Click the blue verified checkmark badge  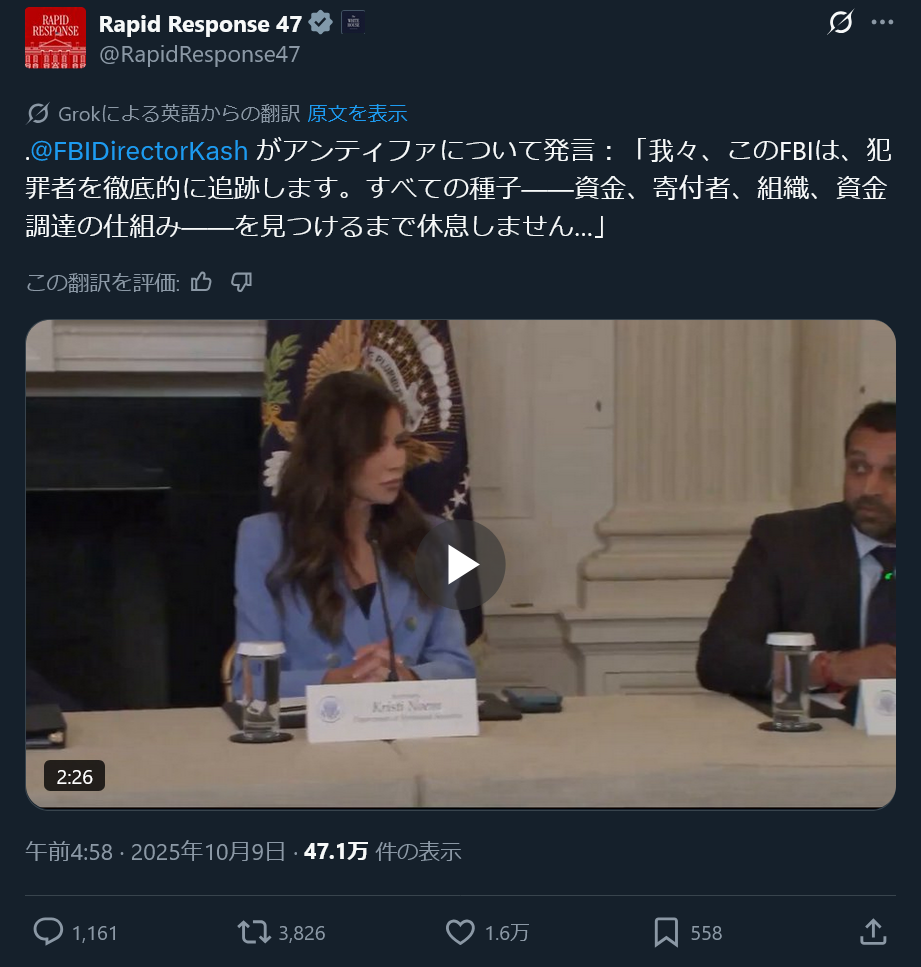[x=321, y=23]
